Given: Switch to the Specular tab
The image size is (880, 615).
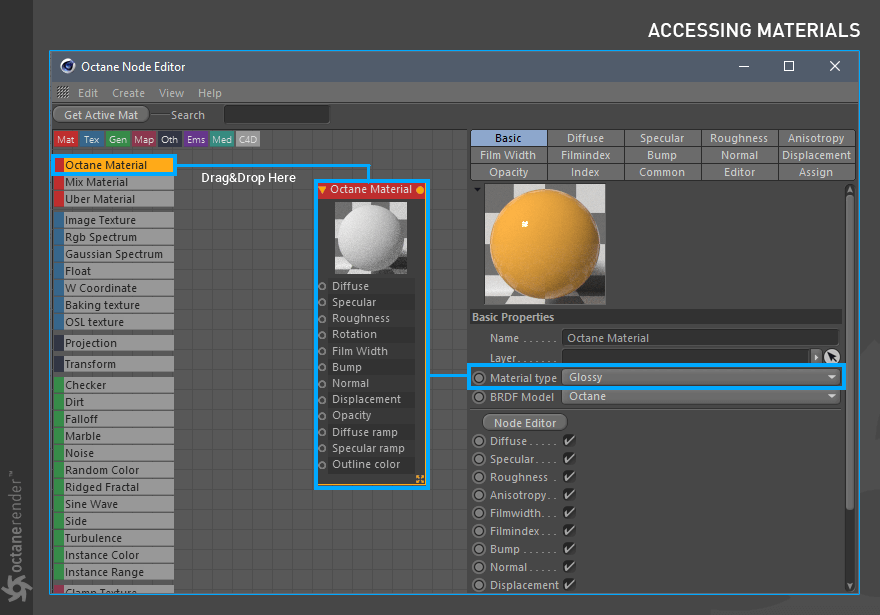Looking at the screenshot, I should pyautogui.click(x=662, y=138).
